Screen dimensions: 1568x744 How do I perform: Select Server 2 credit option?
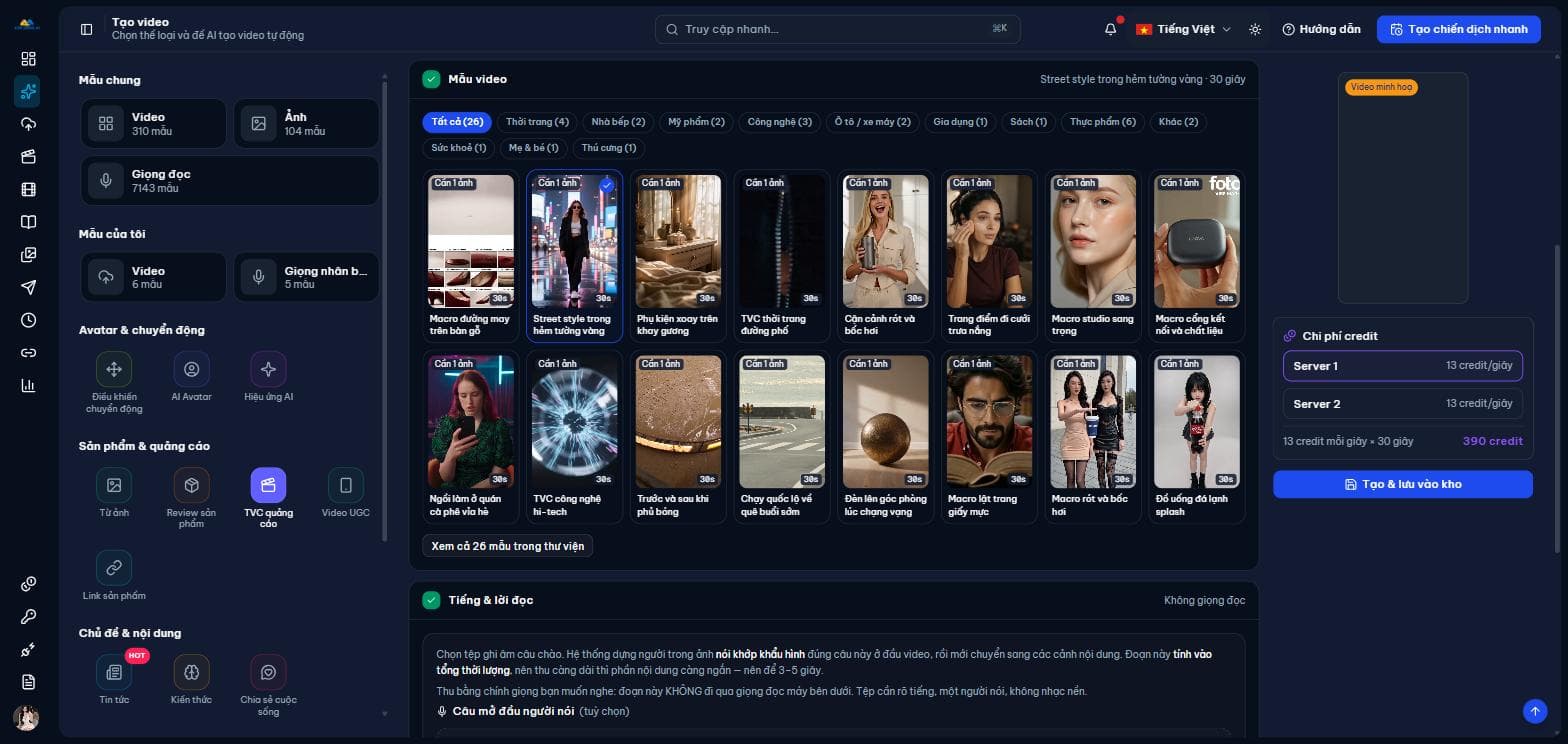[x=1402, y=404]
